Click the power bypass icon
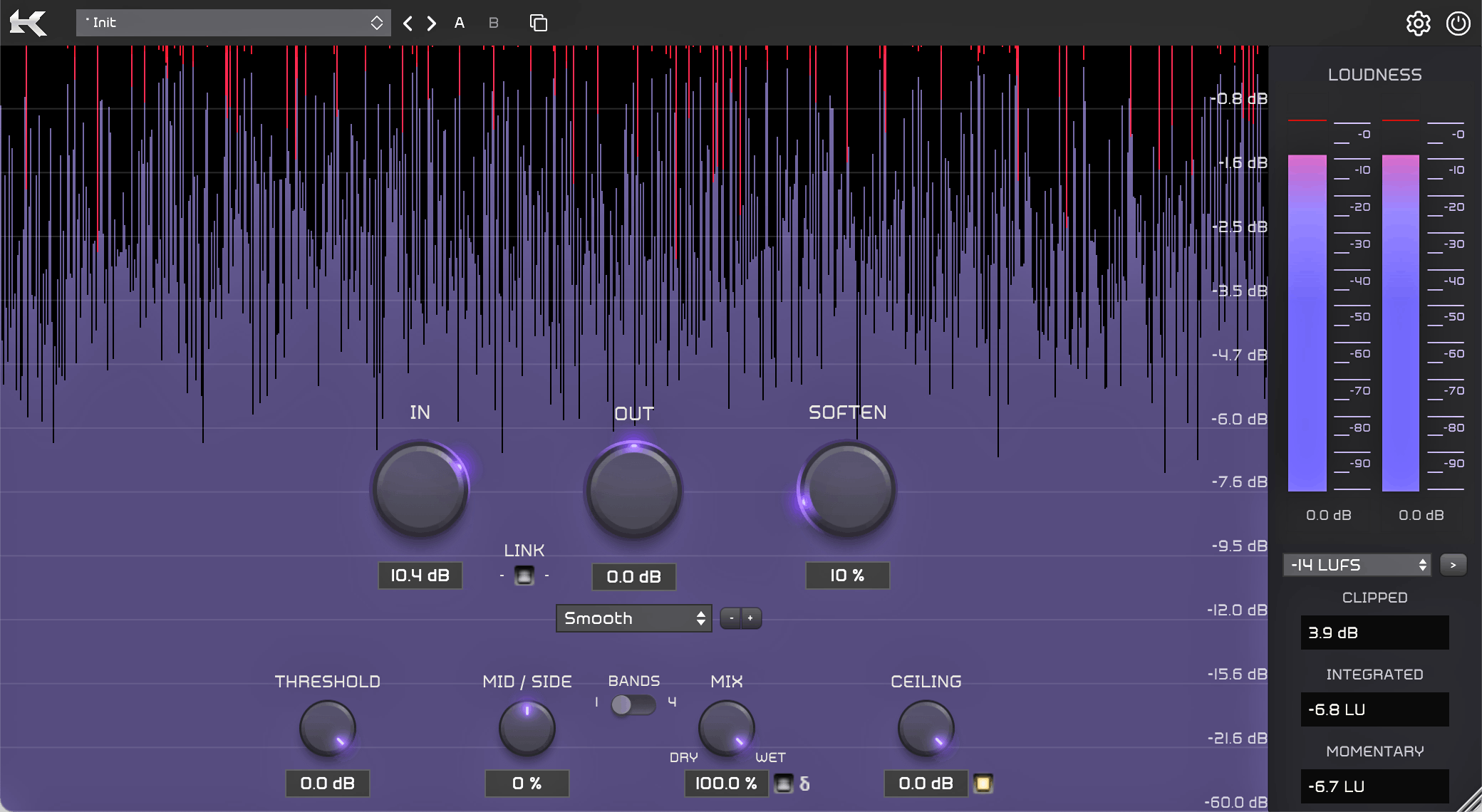The image size is (1482, 812). (x=1458, y=24)
